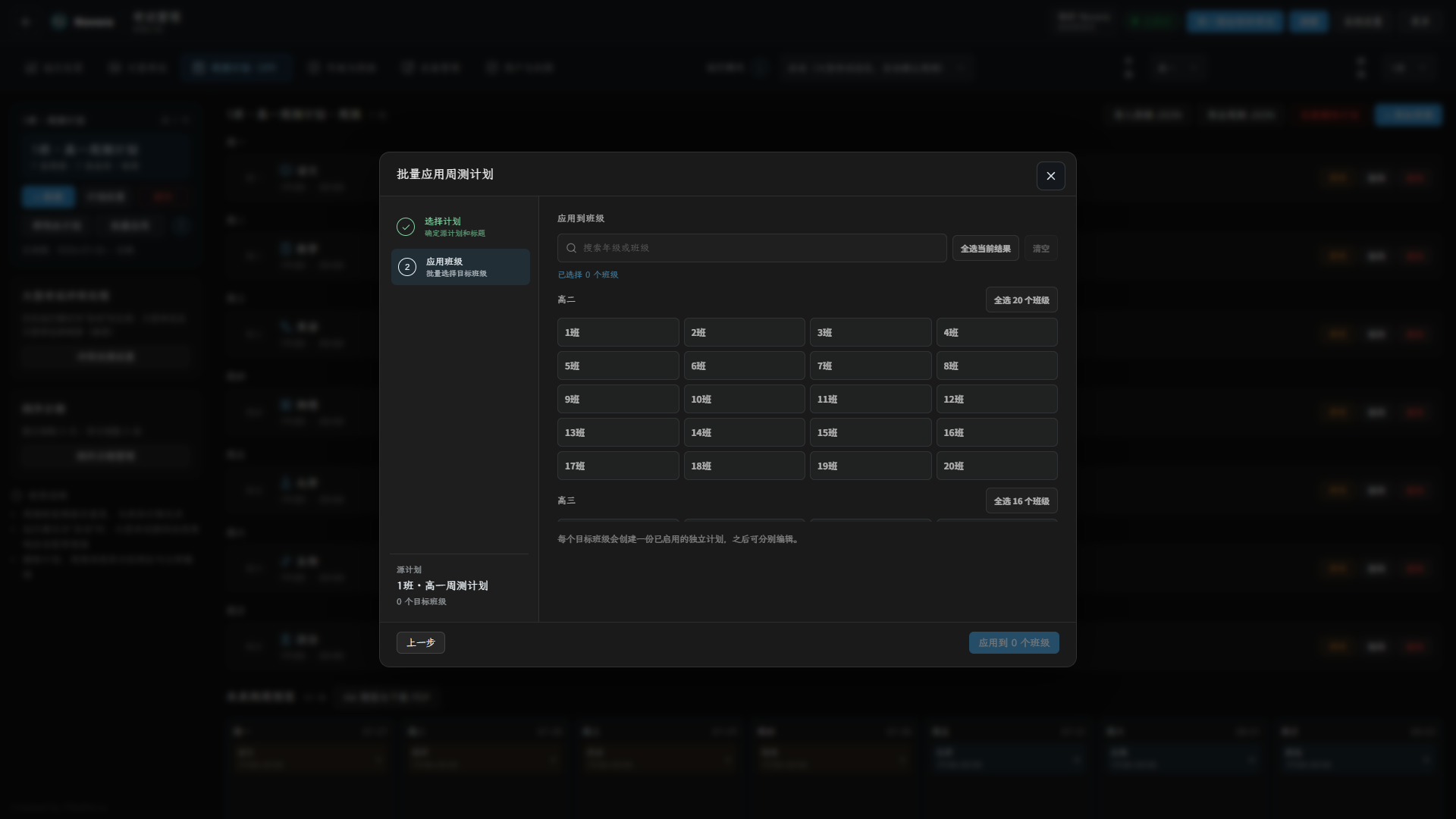Image resolution: width=1456 pixels, height=819 pixels.
Task: Toggle class 9班 in 高二
Action: coord(618,399)
